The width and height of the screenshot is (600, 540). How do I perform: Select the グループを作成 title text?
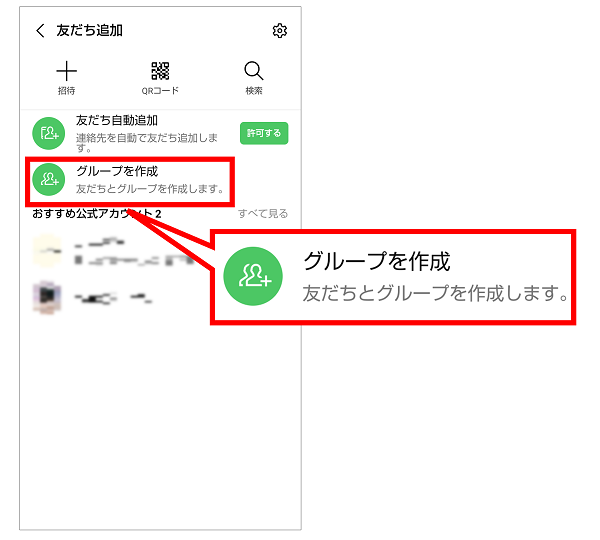pos(117,171)
